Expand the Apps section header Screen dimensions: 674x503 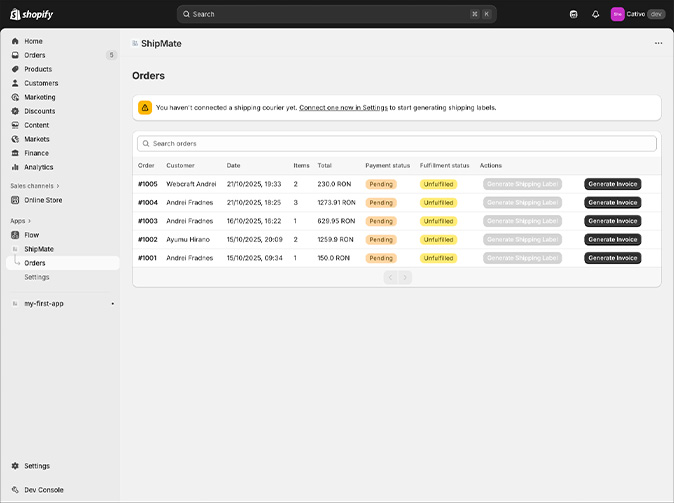coord(21,221)
